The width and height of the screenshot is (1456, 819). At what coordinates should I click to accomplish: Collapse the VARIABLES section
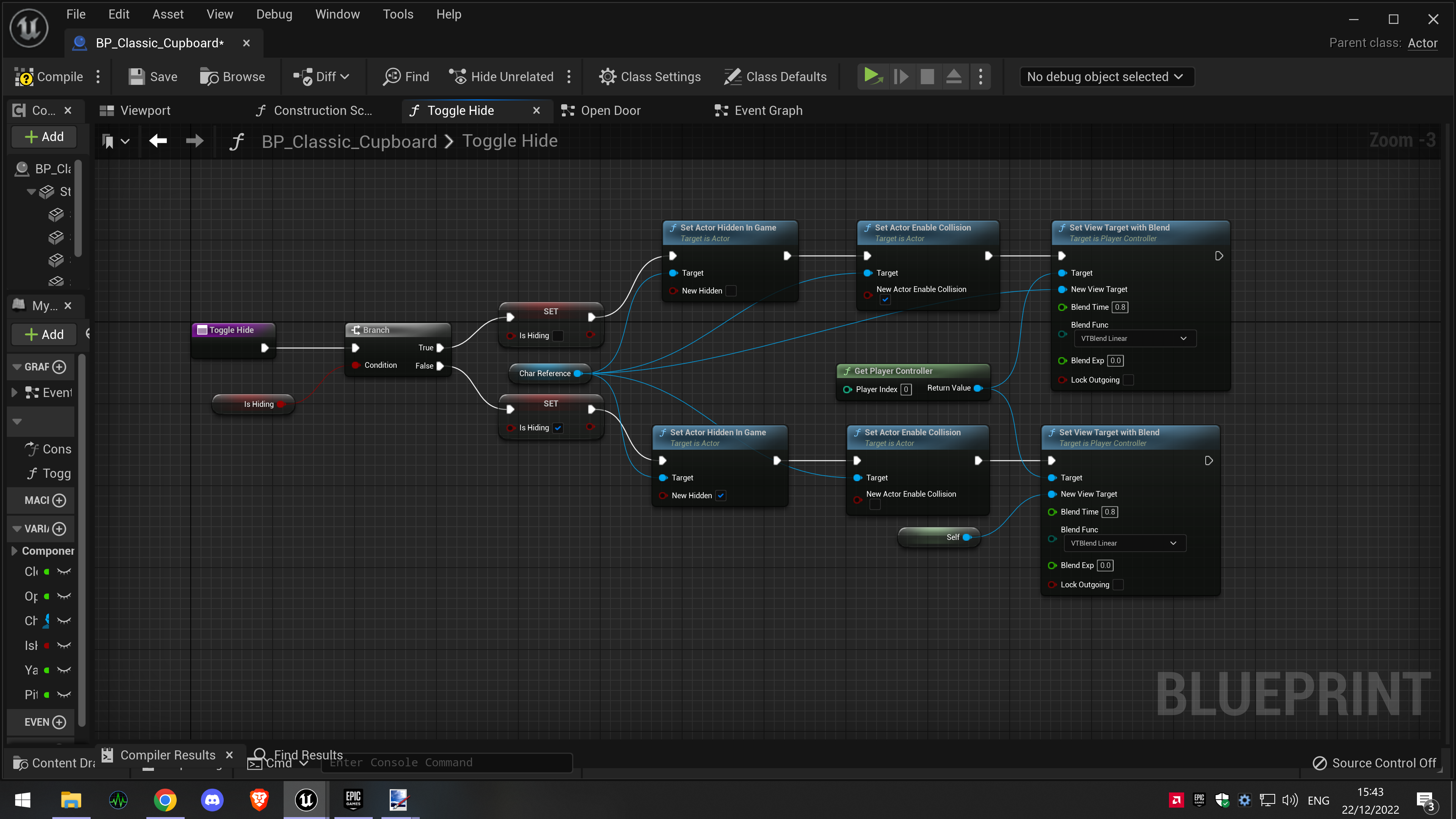(x=17, y=529)
